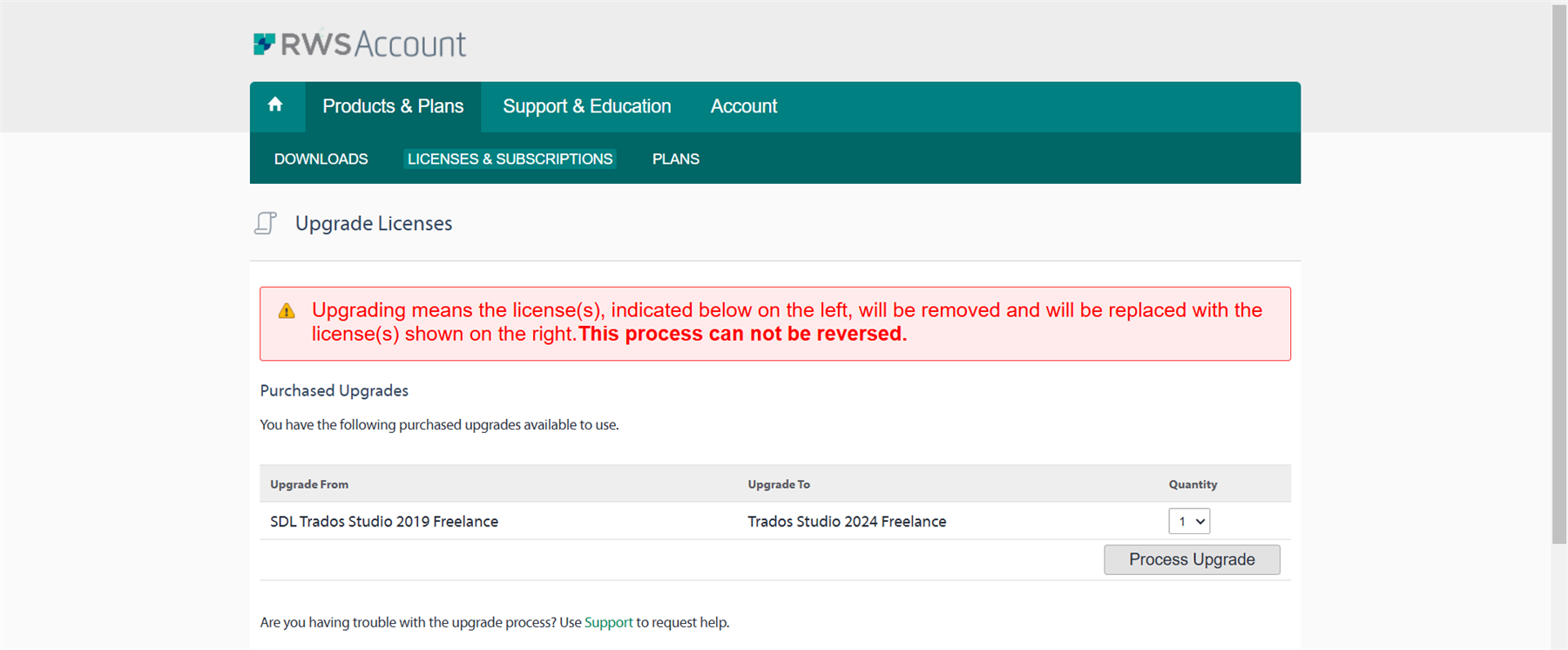
Task: Select Licenses & Subscriptions submenu item
Action: [510, 159]
